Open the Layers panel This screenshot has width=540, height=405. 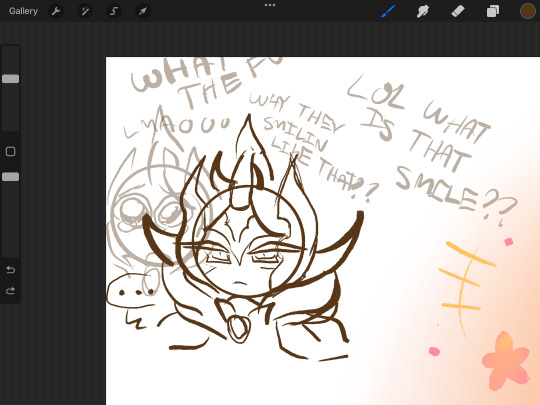coord(493,11)
